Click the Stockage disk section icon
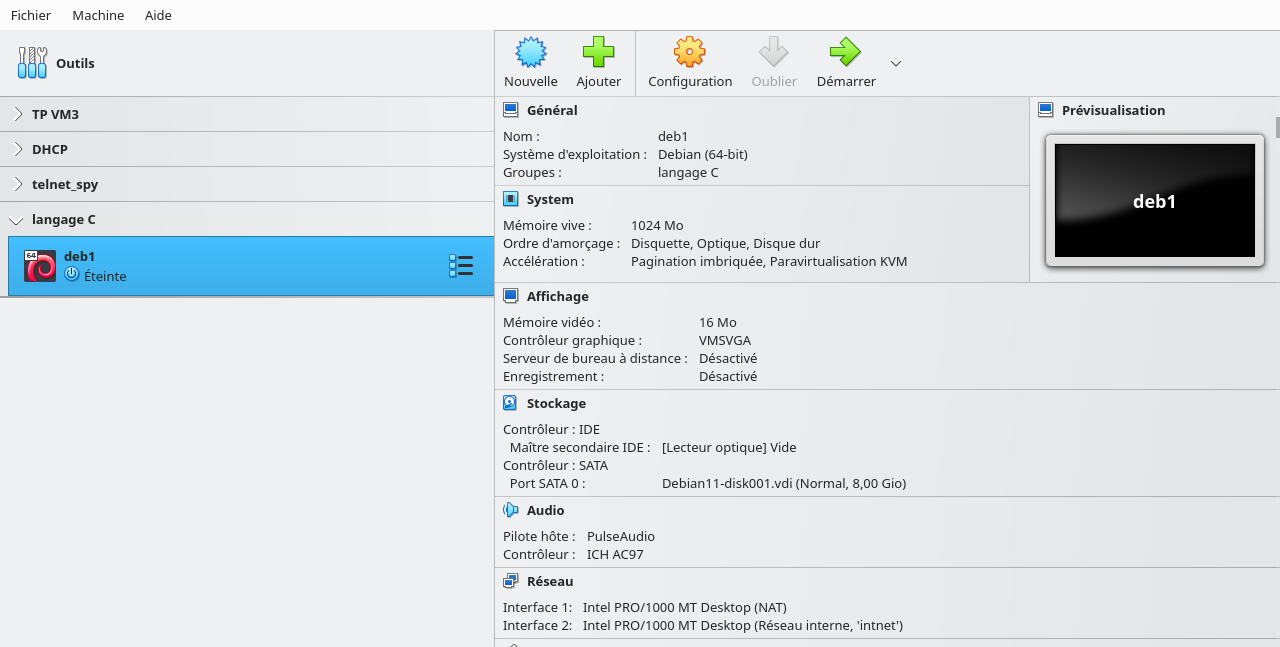This screenshot has height=647, width=1280. click(x=511, y=403)
